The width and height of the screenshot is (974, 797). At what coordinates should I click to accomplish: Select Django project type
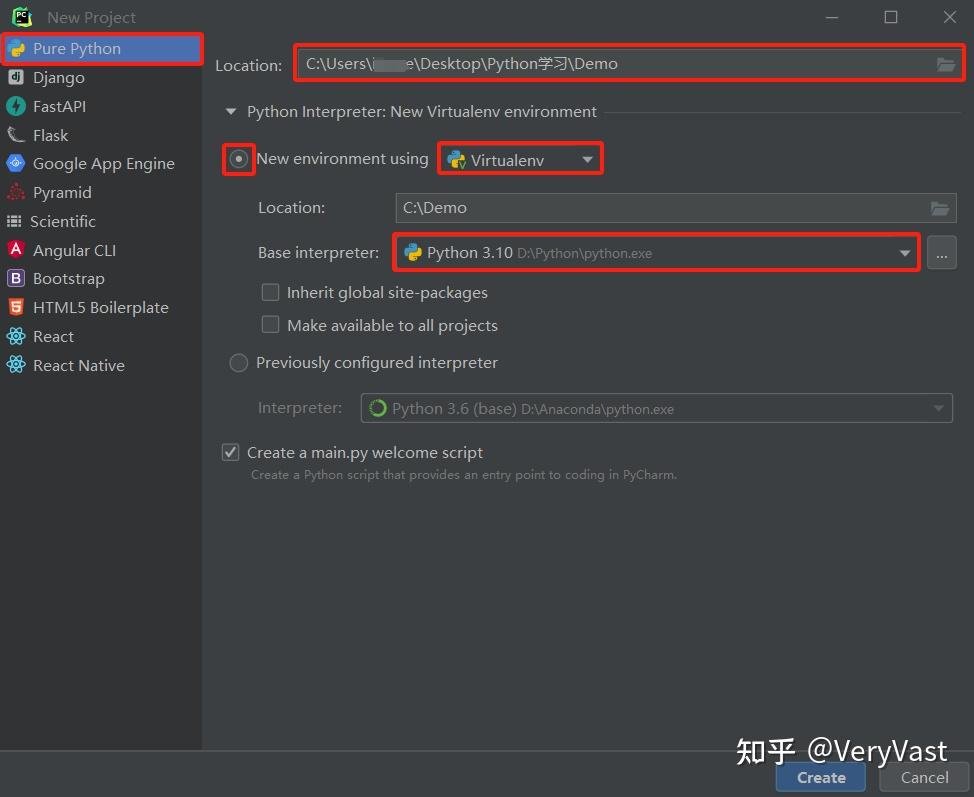pos(102,77)
